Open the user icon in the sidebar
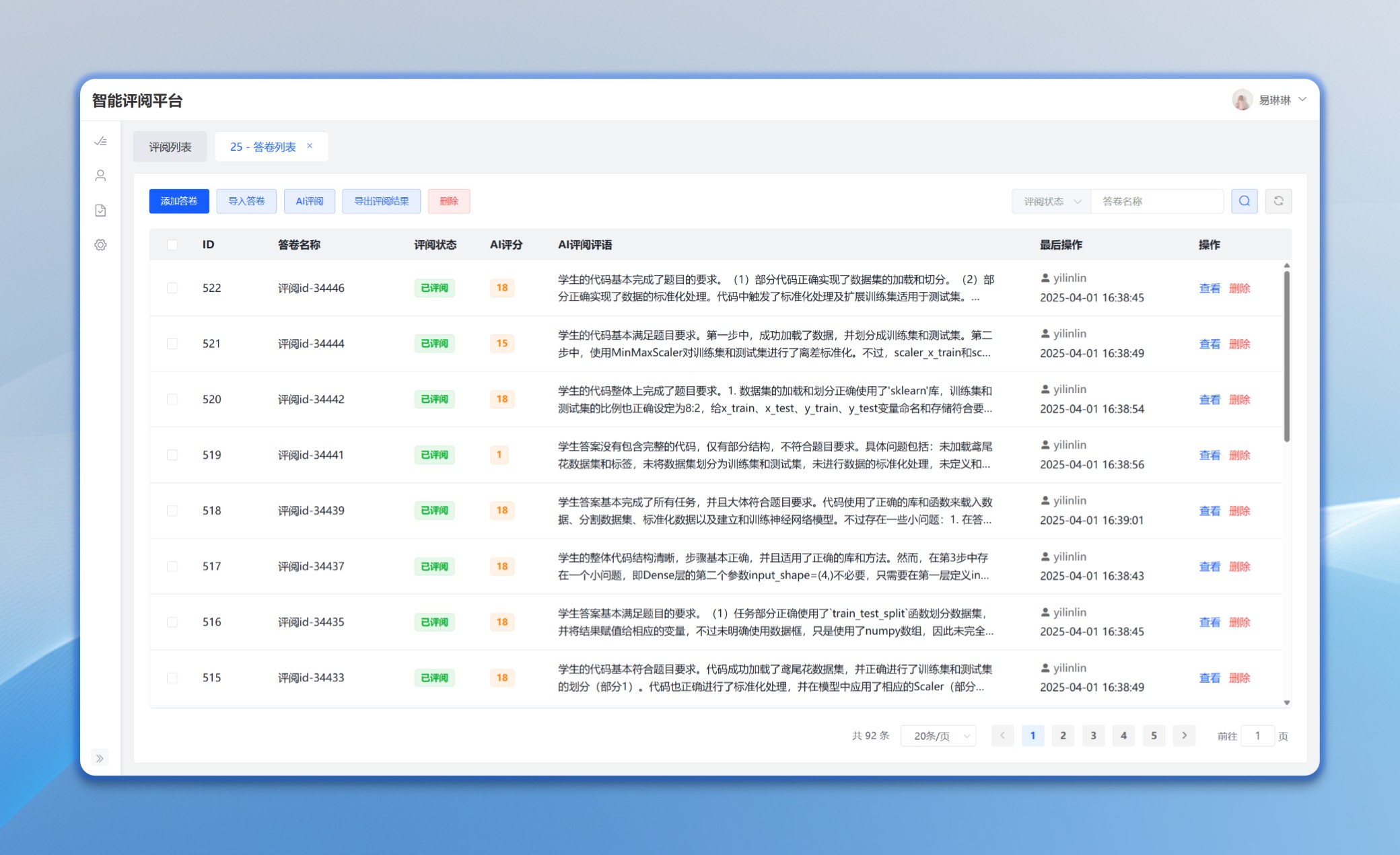This screenshot has width=1400, height=855. [100, 176]
